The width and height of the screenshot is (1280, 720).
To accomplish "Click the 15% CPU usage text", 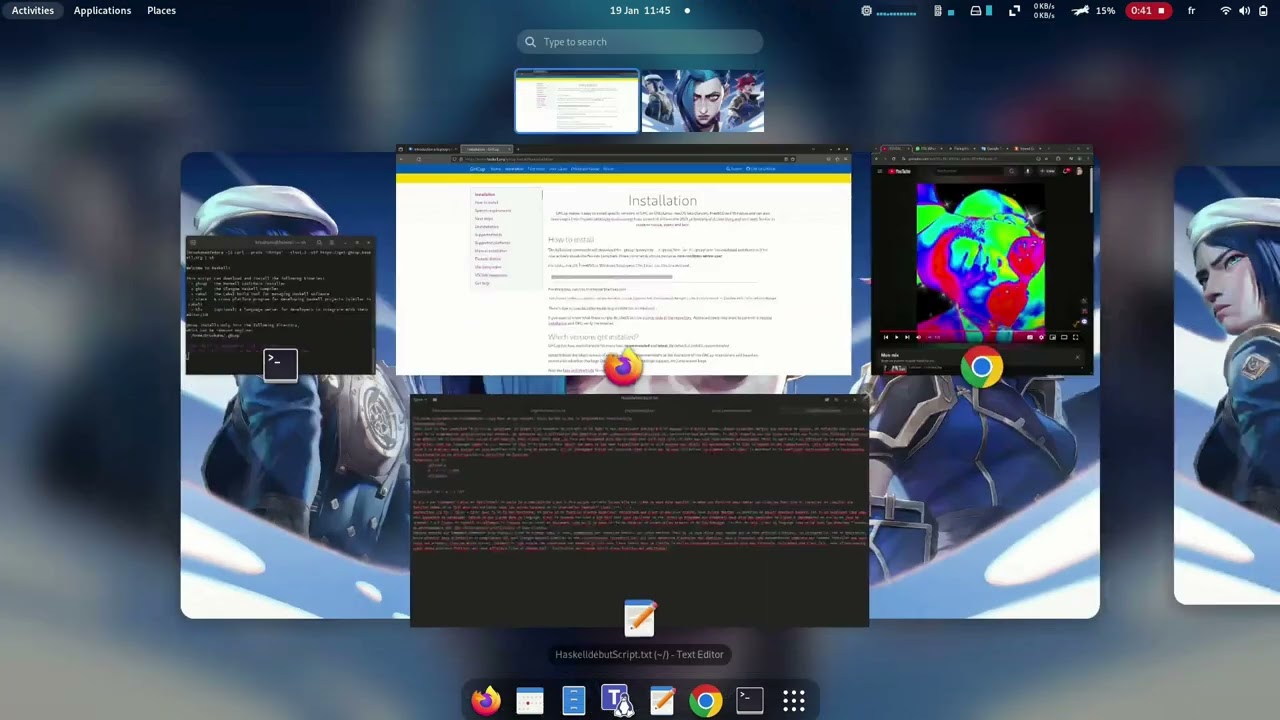I will point(1106,11).
